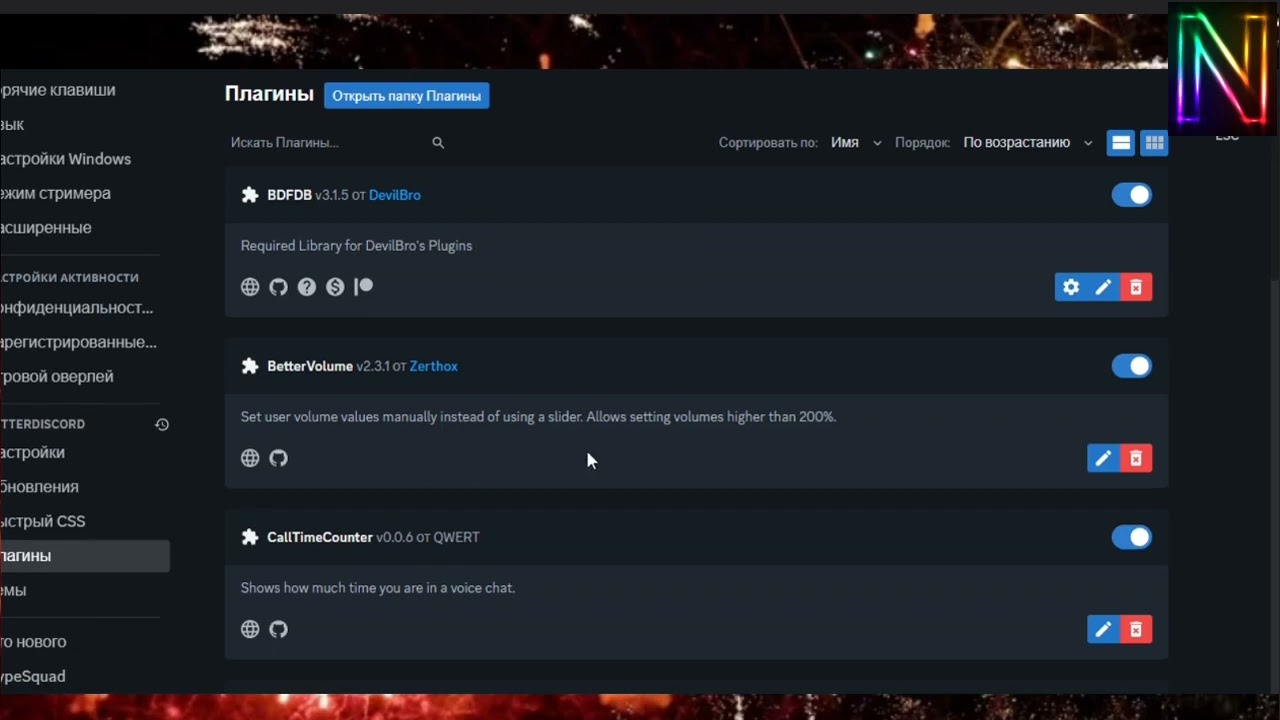
Task: Disable the BDFDB plugin toggle
Action: pos(1132,195)
